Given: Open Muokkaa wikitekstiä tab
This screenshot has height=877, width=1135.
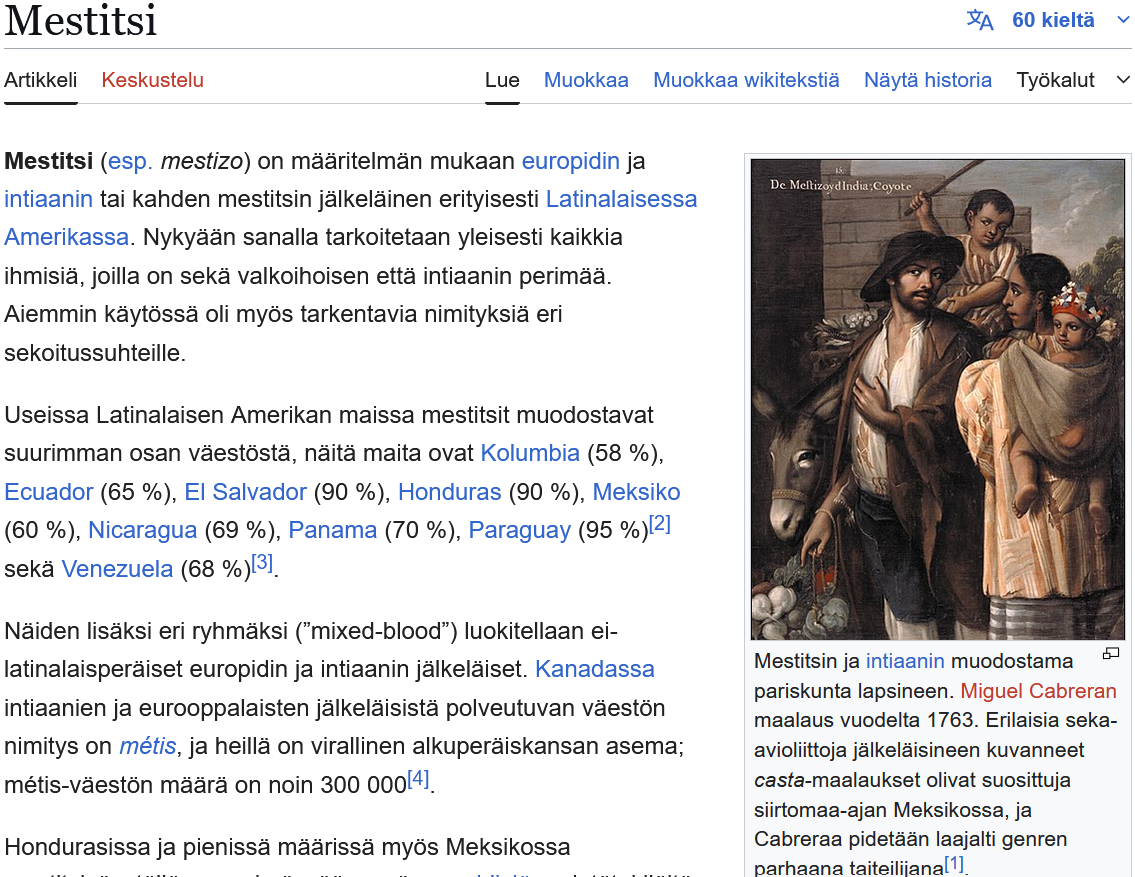Looking at the screenshot, I should pos(746,80).
